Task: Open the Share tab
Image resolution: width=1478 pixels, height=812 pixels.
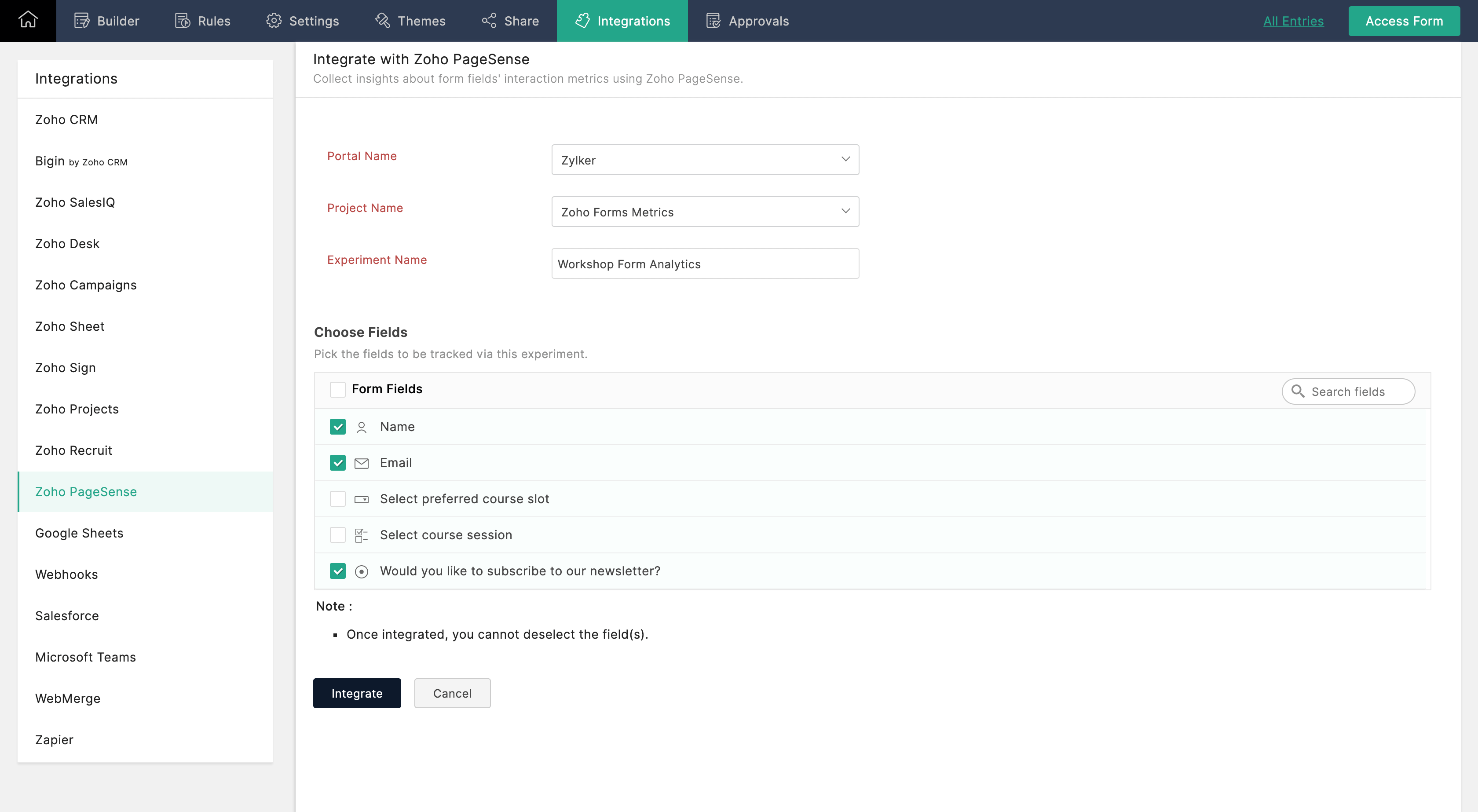Action: coord(510,21)
